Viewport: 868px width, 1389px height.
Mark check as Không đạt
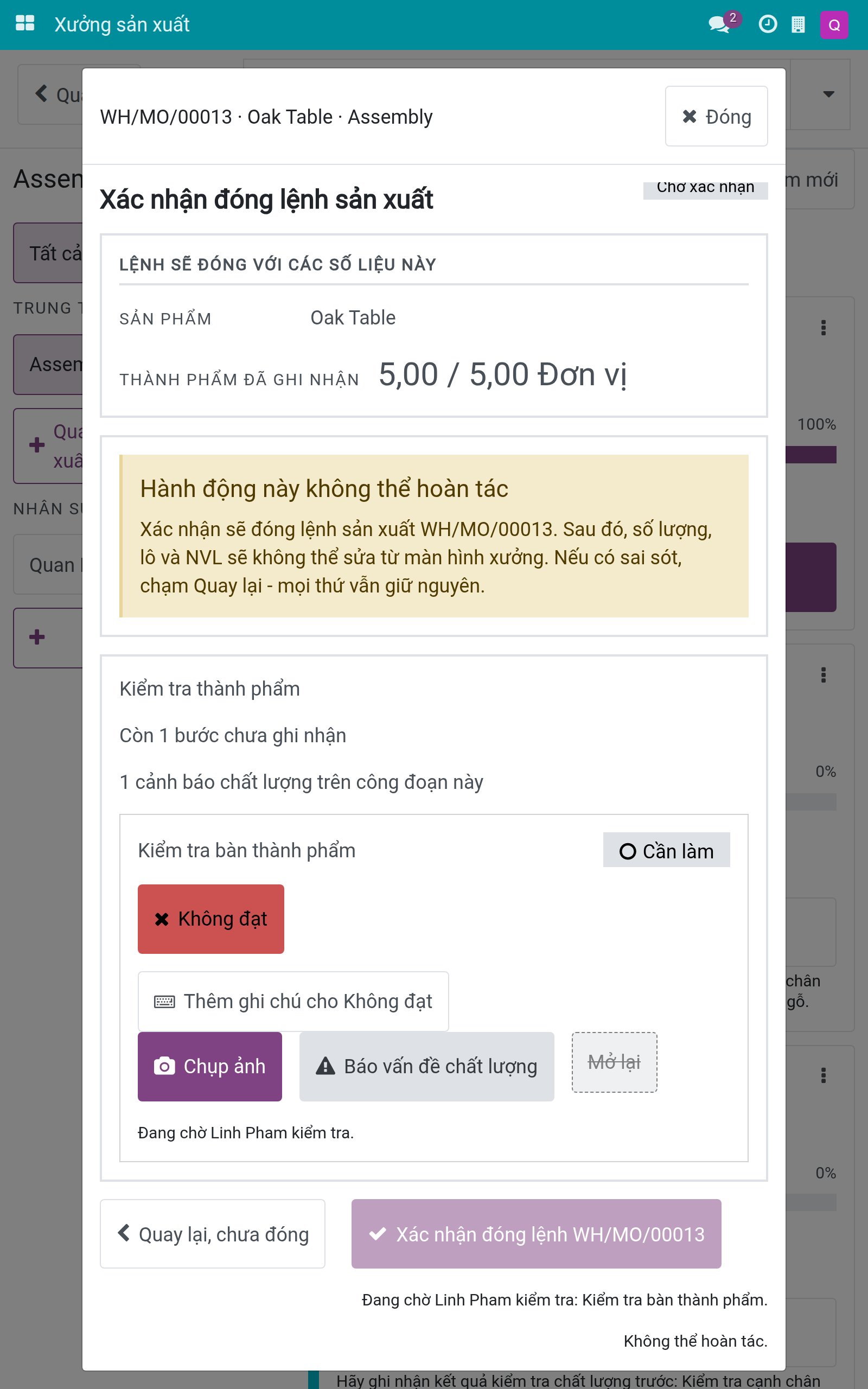point(210,919)
